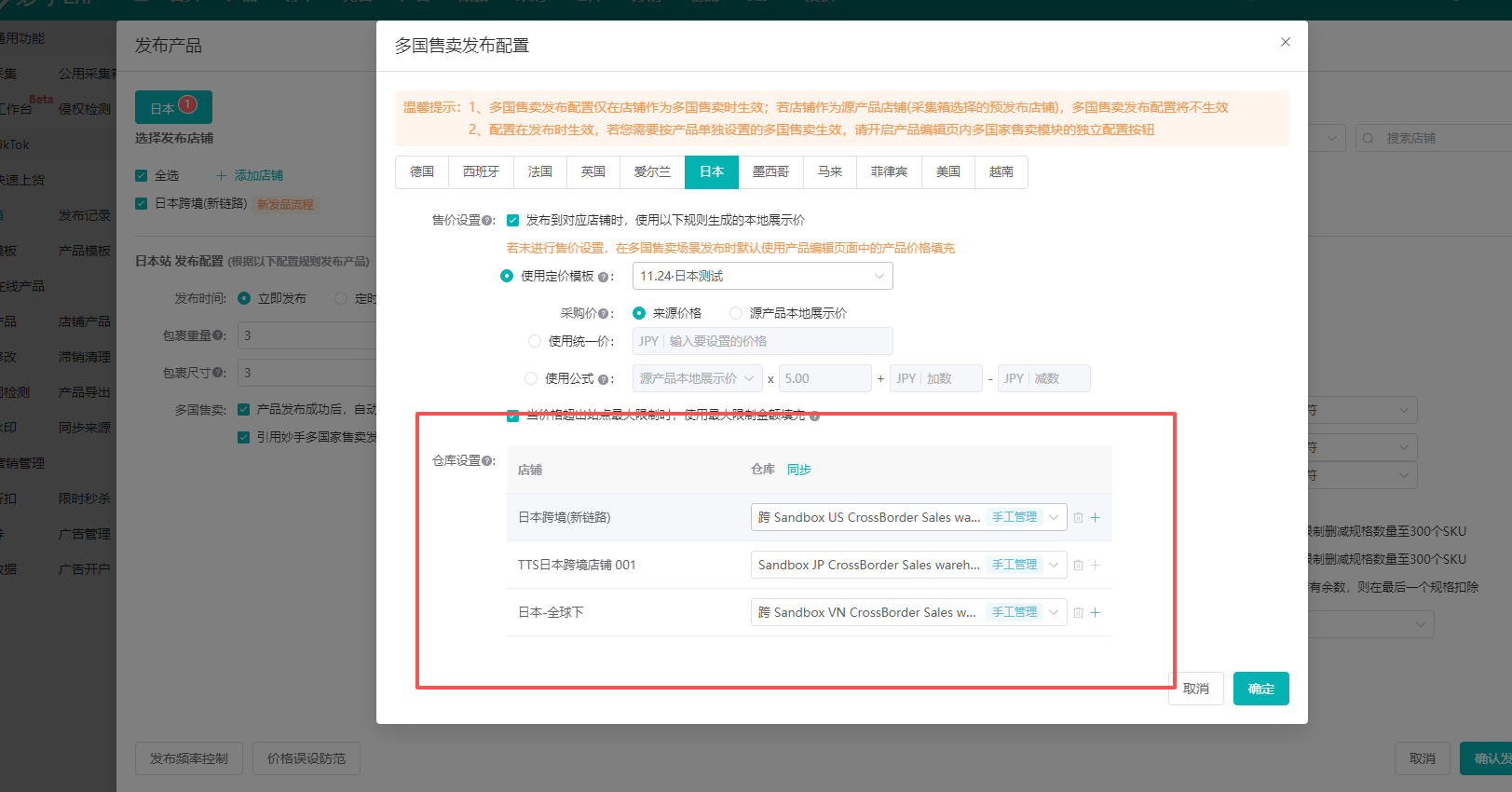Click 取消 in the dialog

click(x=1196, y=689)
